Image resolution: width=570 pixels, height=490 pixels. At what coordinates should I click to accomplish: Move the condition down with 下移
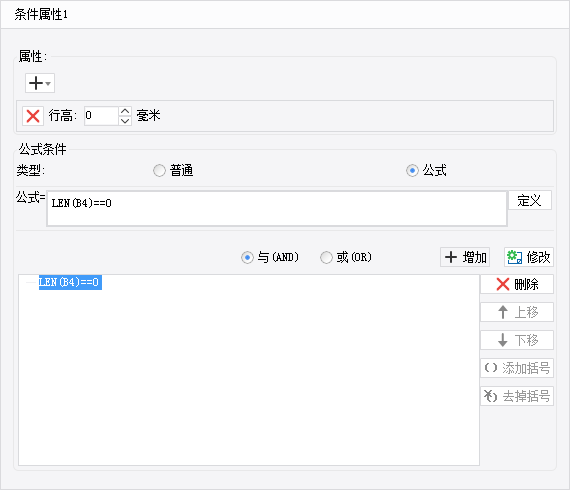pyautogui.click(x=517, y=340)
